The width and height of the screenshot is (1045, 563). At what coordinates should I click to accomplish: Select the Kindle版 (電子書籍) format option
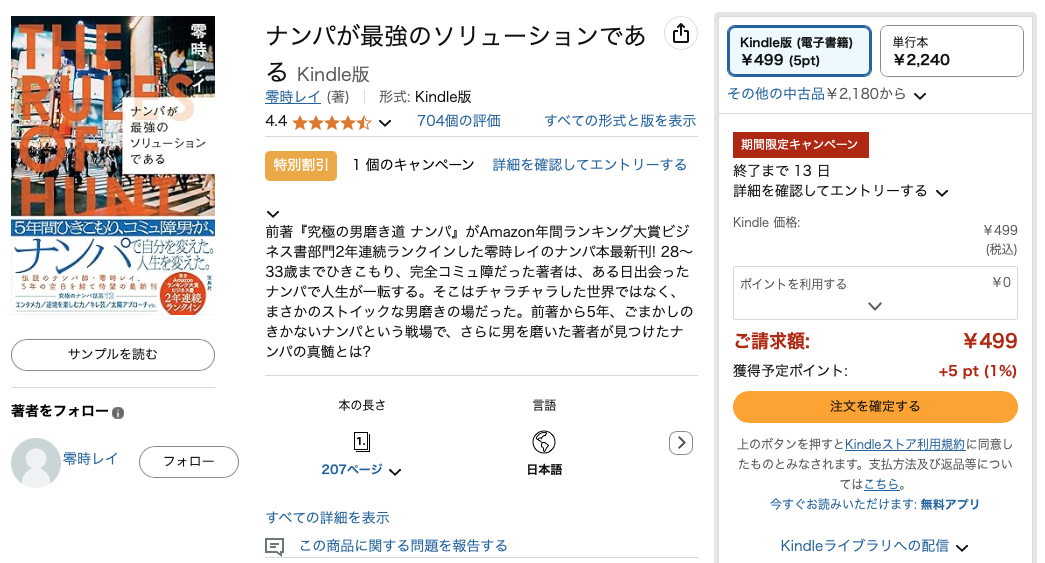point(798,51)
